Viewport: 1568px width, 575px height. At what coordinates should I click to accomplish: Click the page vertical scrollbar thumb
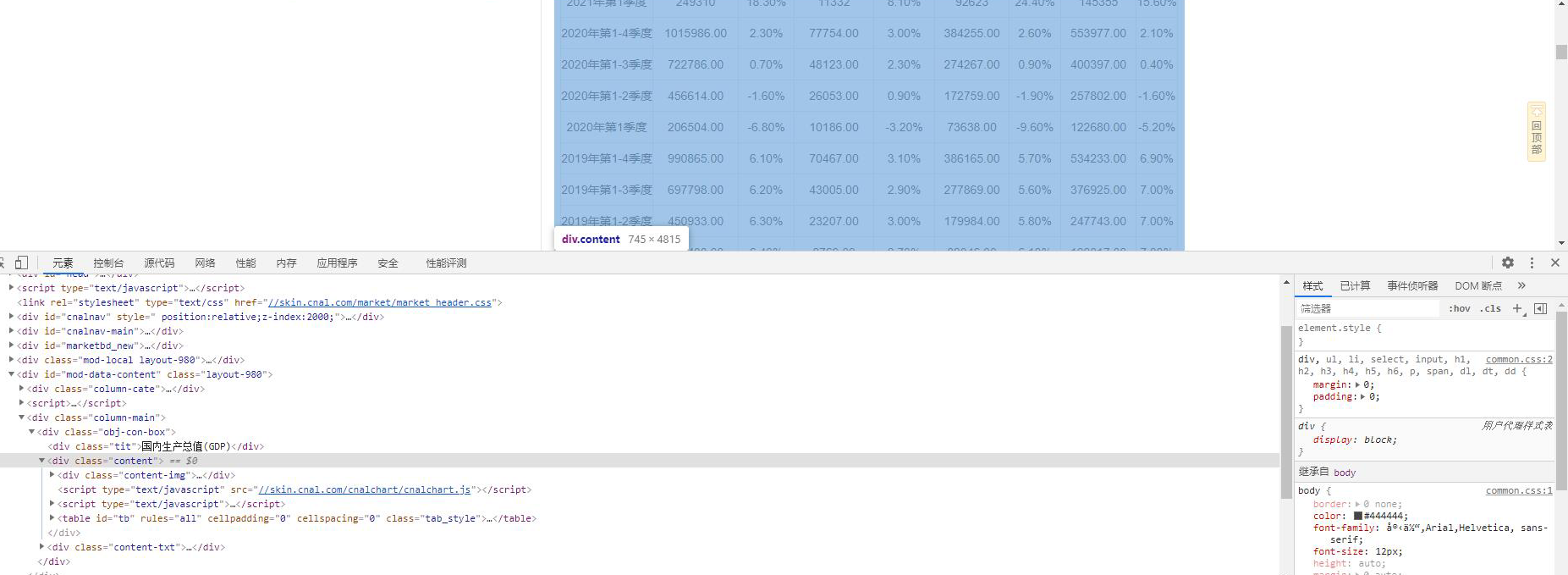click(1561, 52)
